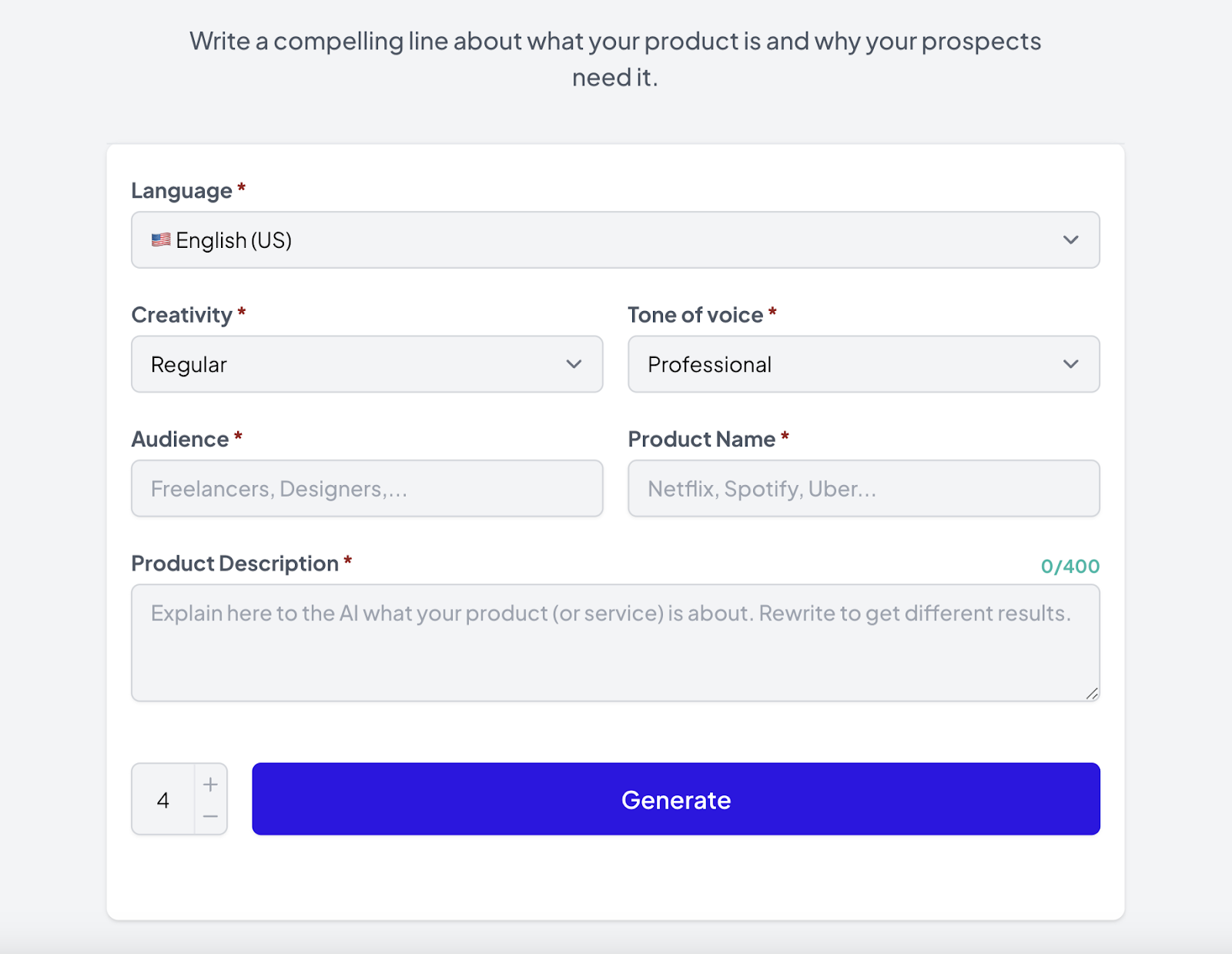This screenshot has width=1232, height=954.
Task: Click the Product Name input field
Action: pyautogui.click(x=863, y=488)
